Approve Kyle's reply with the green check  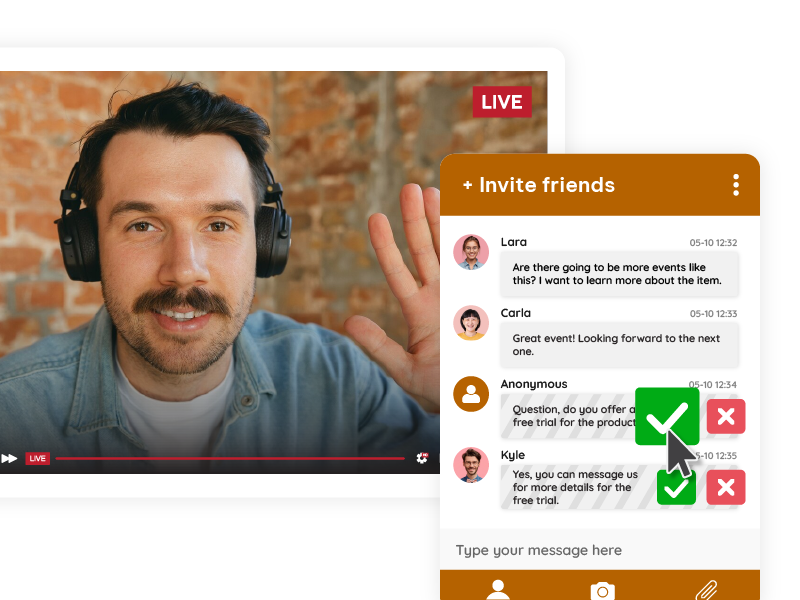click(x=676, y=487)
